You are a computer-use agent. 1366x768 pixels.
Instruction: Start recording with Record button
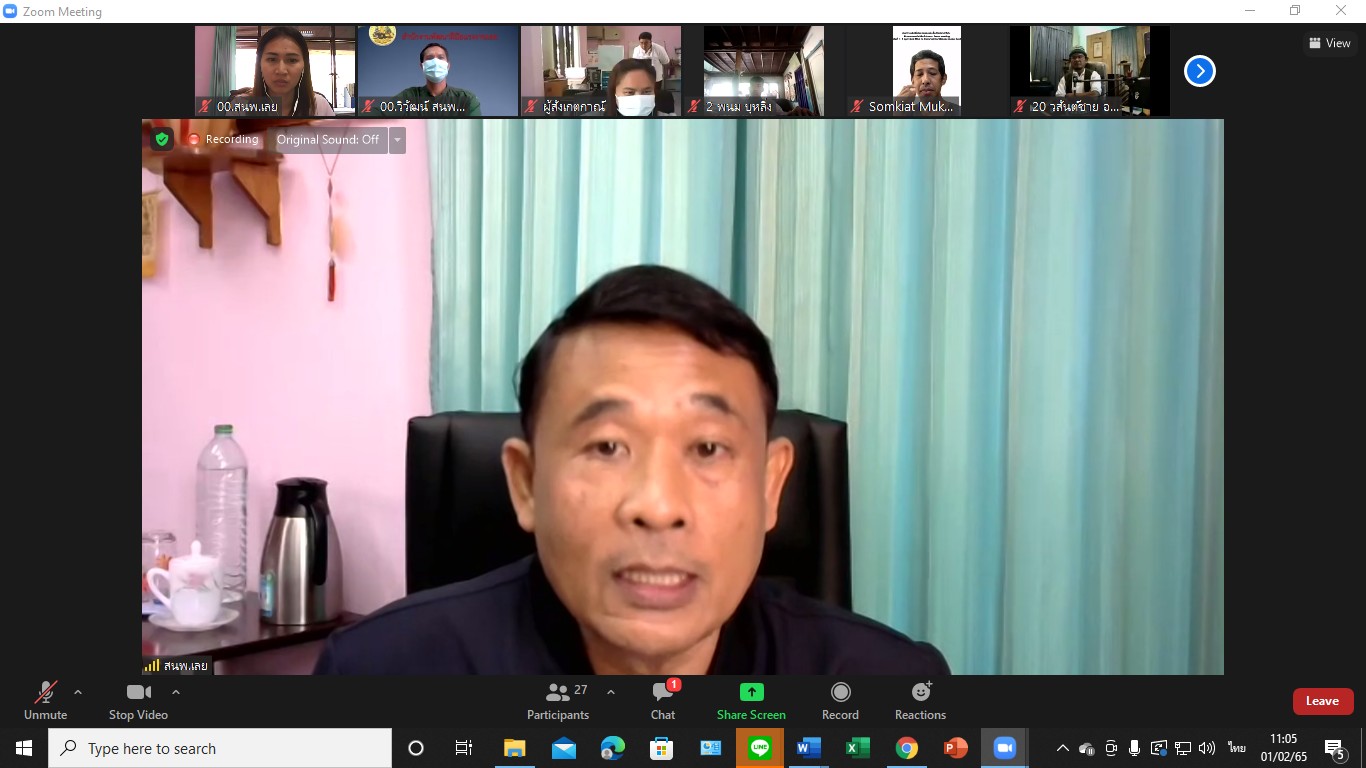click(x=840, y=700)
